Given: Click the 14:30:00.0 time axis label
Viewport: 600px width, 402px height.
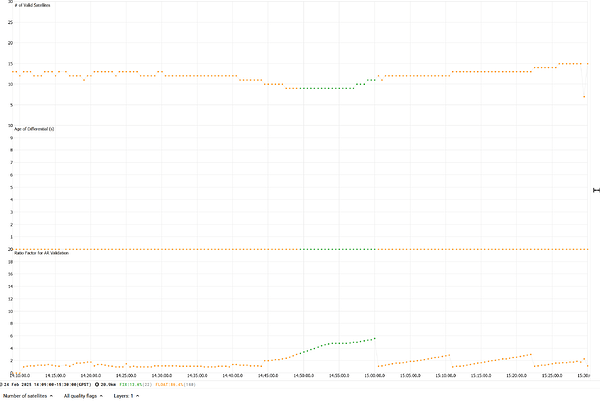Looking at the screenshot, I should pos(162,376).
